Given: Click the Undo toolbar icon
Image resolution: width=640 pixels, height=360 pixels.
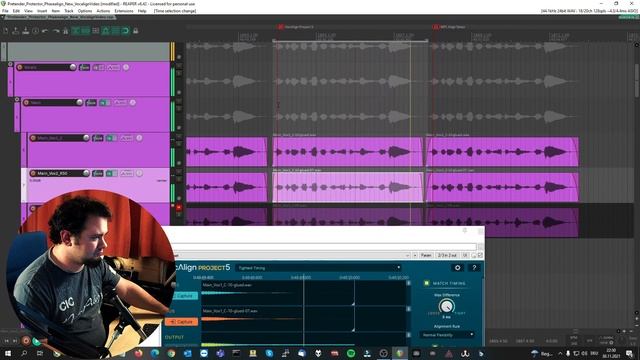Looking at the screenshot, I should point(45,31).
